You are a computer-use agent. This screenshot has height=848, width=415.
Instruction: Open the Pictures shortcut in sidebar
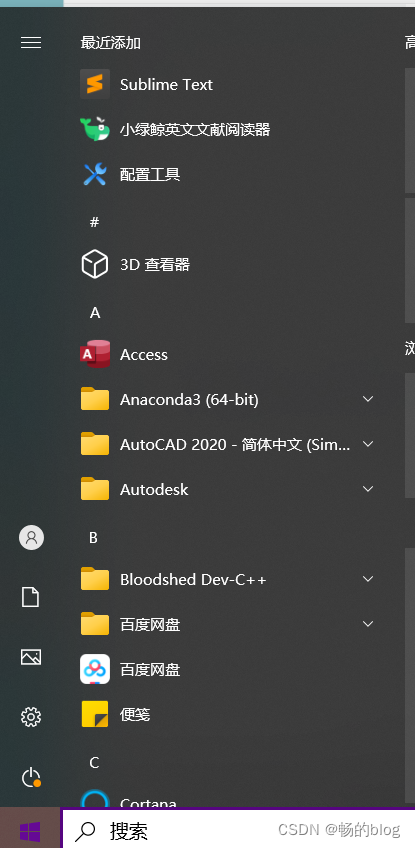point(31,657)
